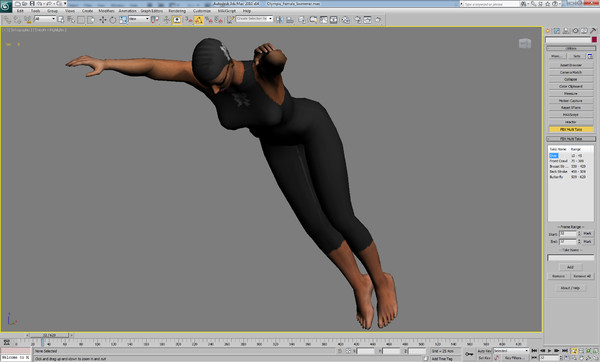The image size is (600, 362).
Task: Collapse the FBX Multi Take rollout
Action: pos(571,139)
